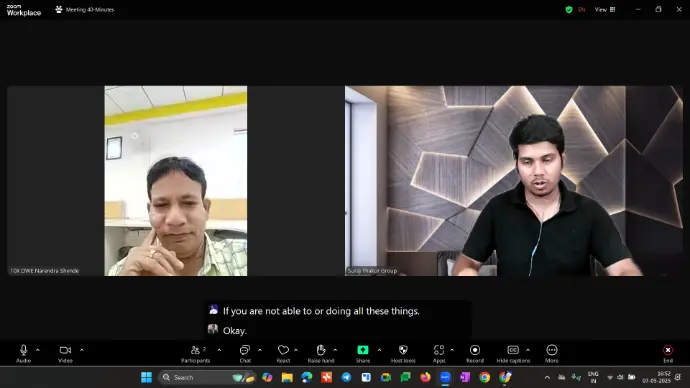Image resolution: width=690 pixels, height=388 pixels.
Task: Mute the microphone with Audio button
Action: click(23, 353)
